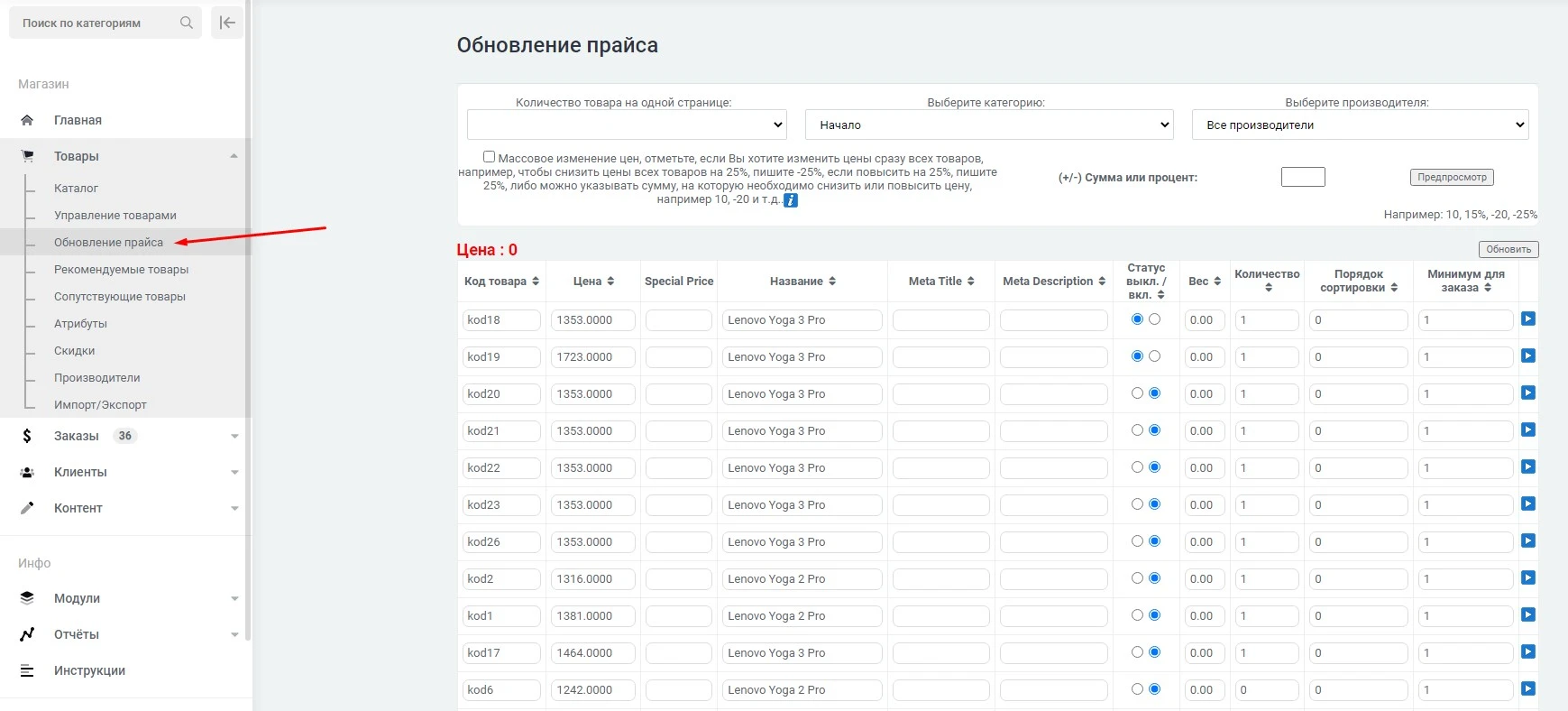
Task: Click blue arrow button in kod23 row
Action: tap(1528, 503)
